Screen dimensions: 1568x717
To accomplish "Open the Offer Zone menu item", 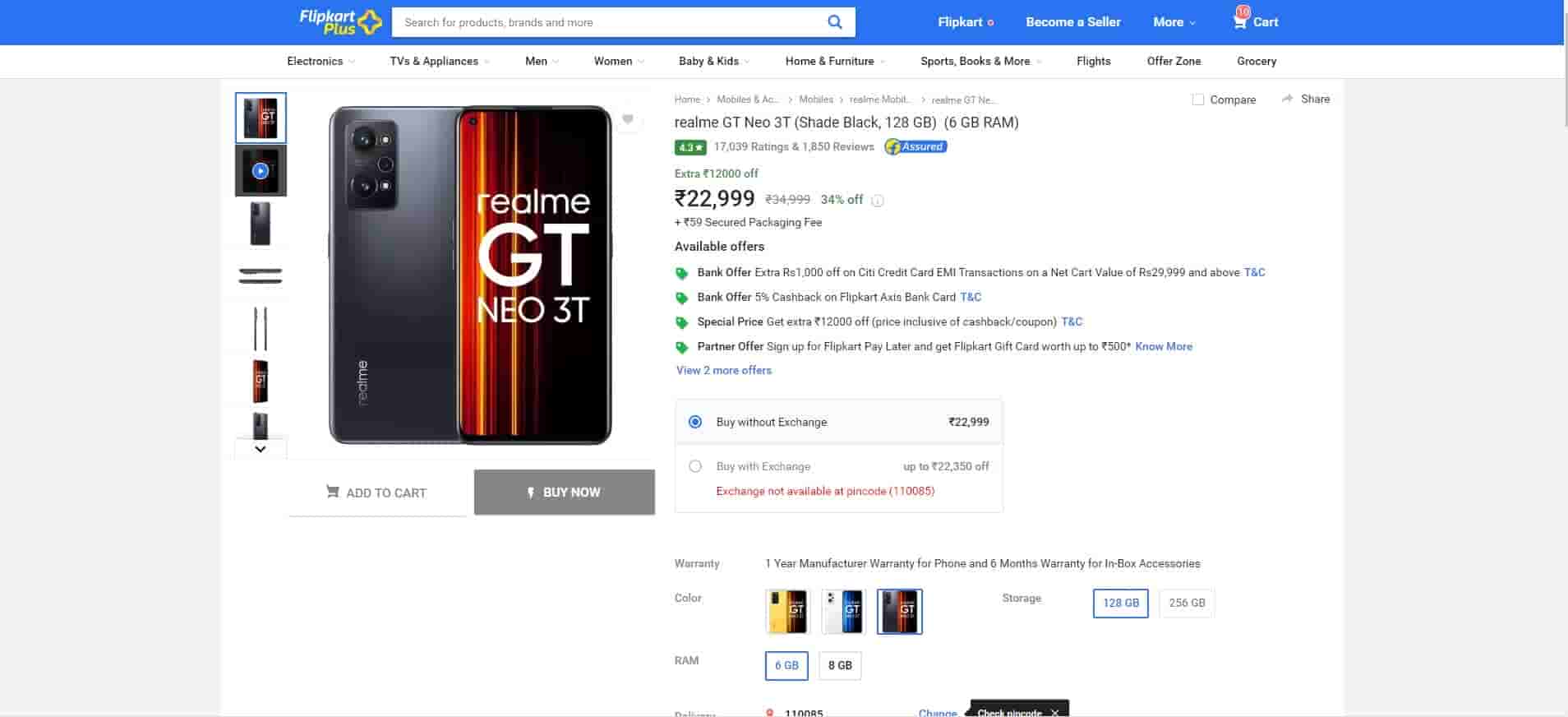I will coord(1174,61).
